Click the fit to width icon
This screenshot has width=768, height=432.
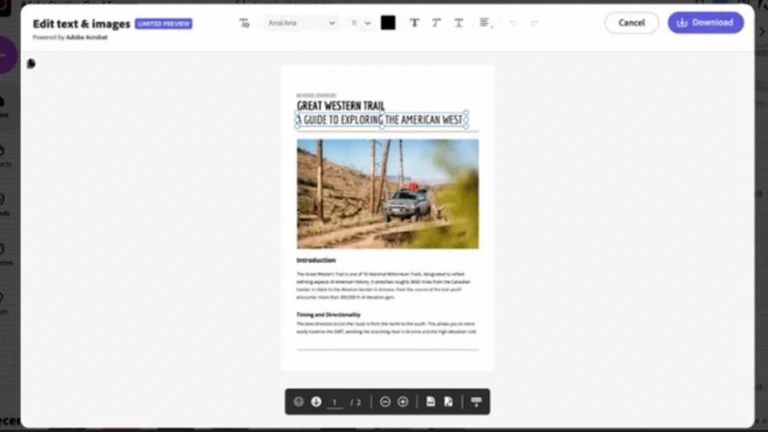click(x=431, y=402)
